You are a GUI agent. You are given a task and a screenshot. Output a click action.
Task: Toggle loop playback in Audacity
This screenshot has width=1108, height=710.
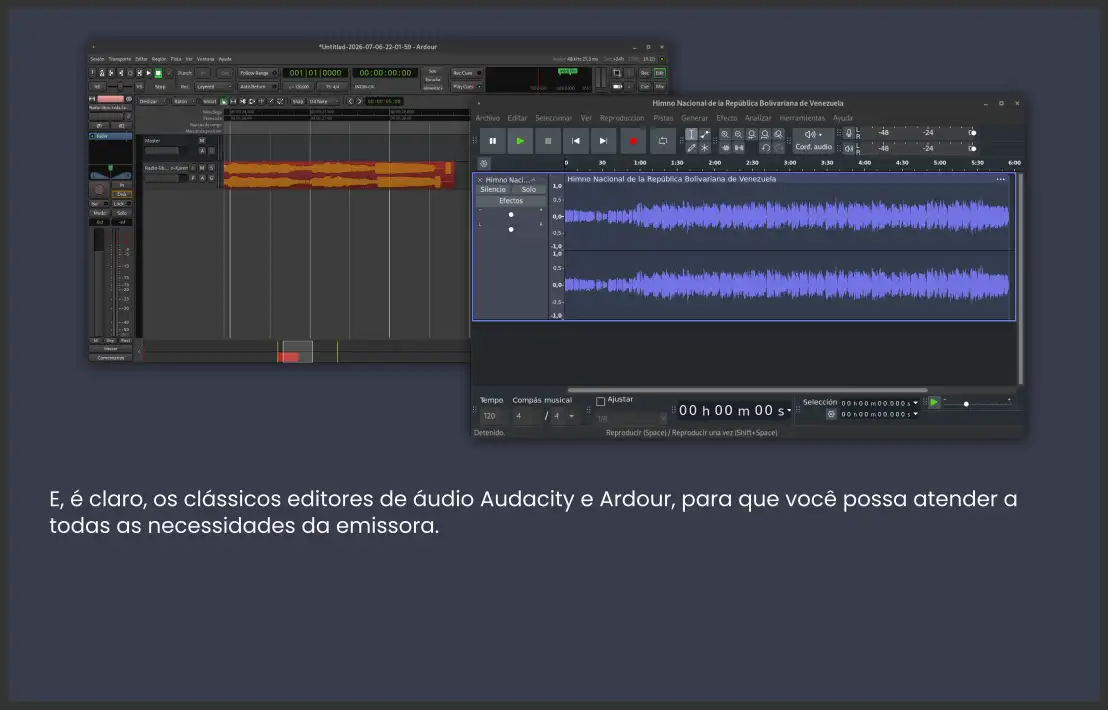coord(663,141)
